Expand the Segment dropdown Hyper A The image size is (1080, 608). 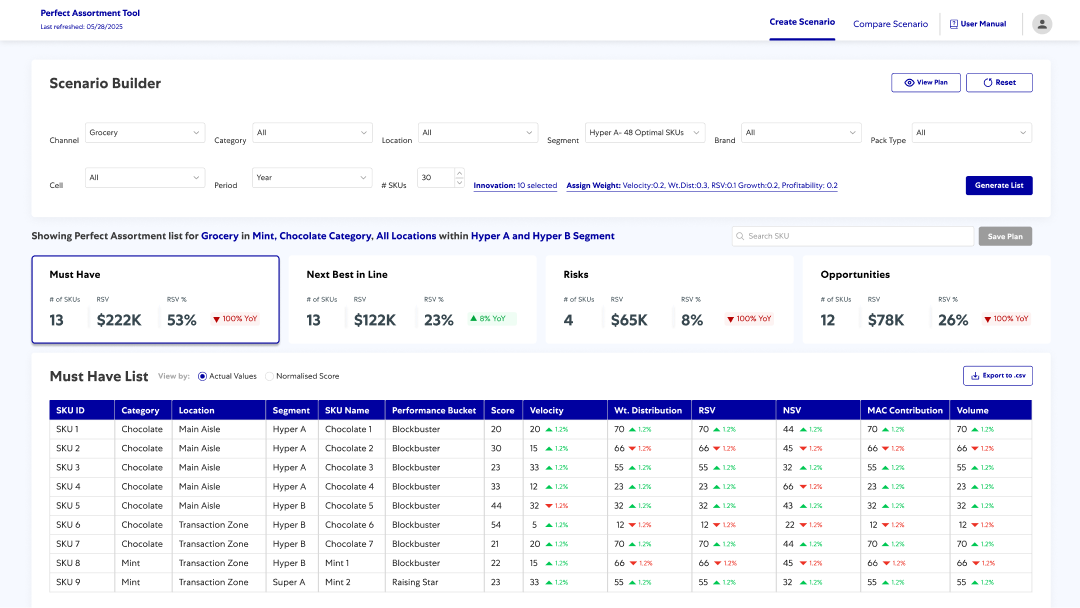[645, 133]
